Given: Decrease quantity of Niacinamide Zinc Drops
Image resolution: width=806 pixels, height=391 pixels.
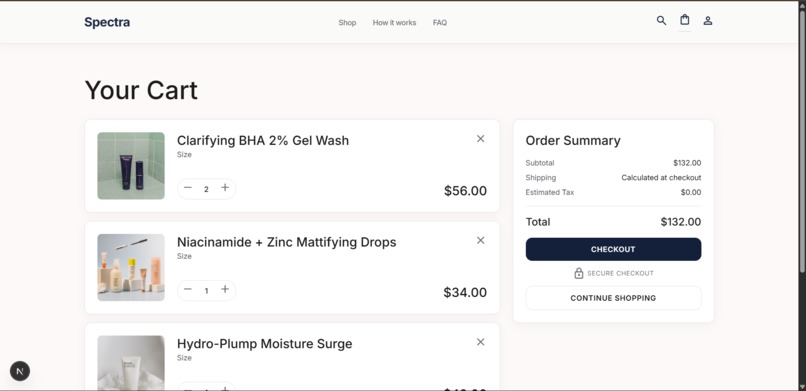Looking at the screenshot, I should coord(188,290).
